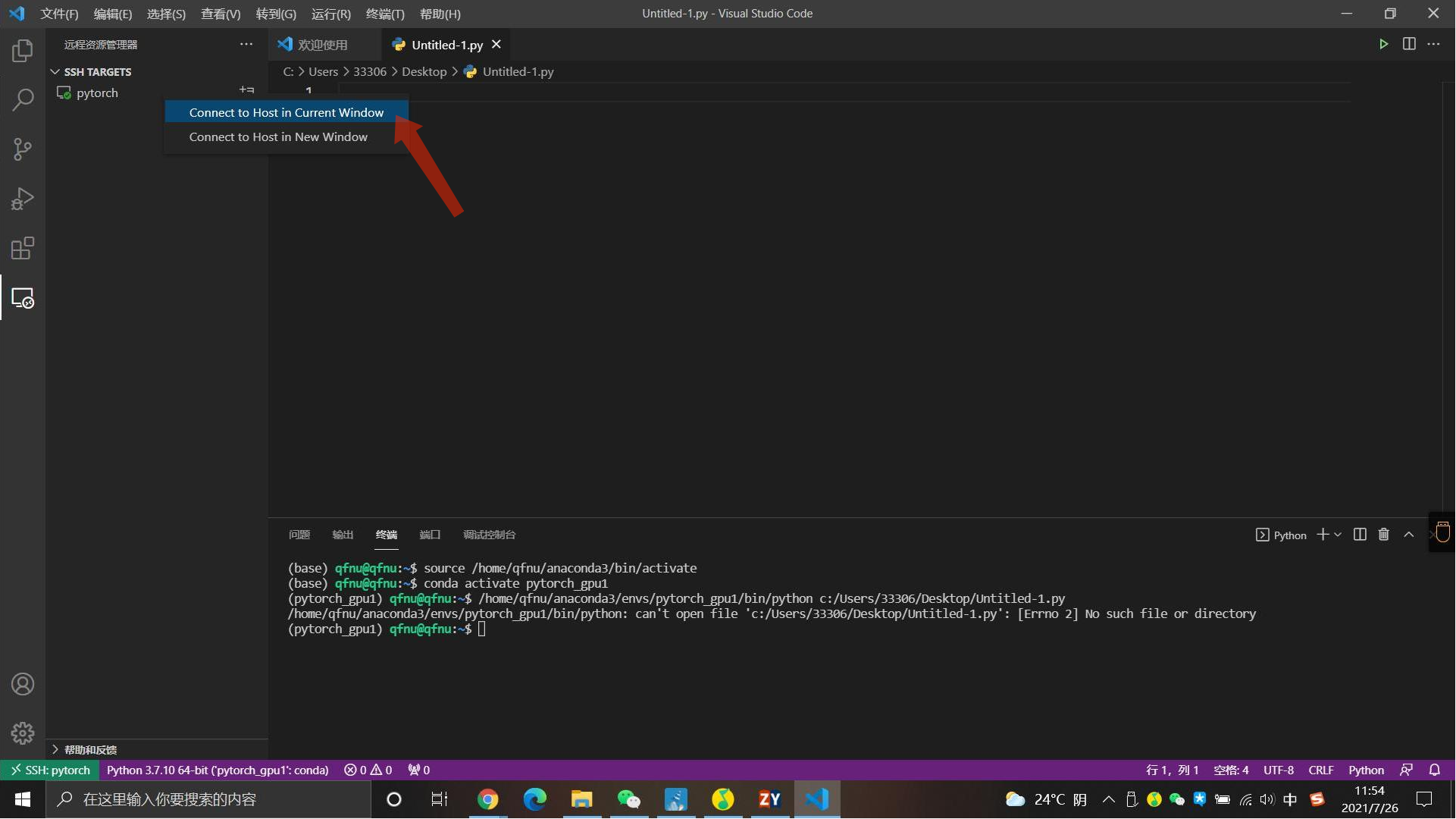
Task: Open Microsoft Edge from the taskbar
Action: tap(535, 799)
